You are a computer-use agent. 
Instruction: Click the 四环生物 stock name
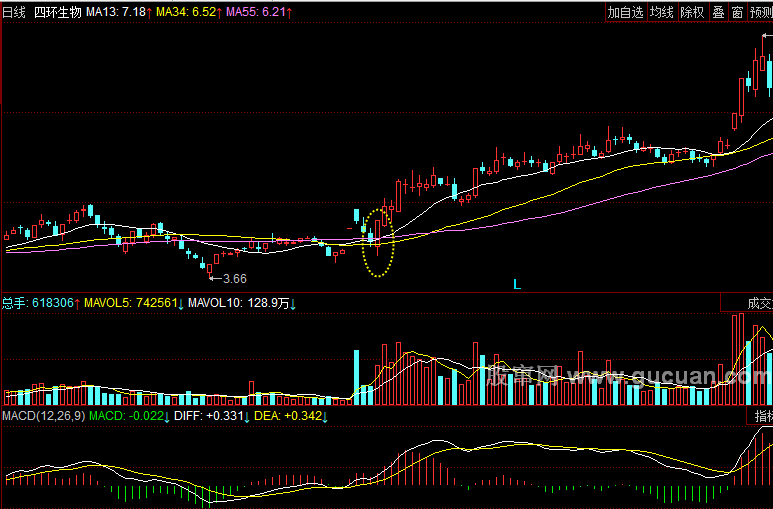pyautogui.click(x=58, y=12)
